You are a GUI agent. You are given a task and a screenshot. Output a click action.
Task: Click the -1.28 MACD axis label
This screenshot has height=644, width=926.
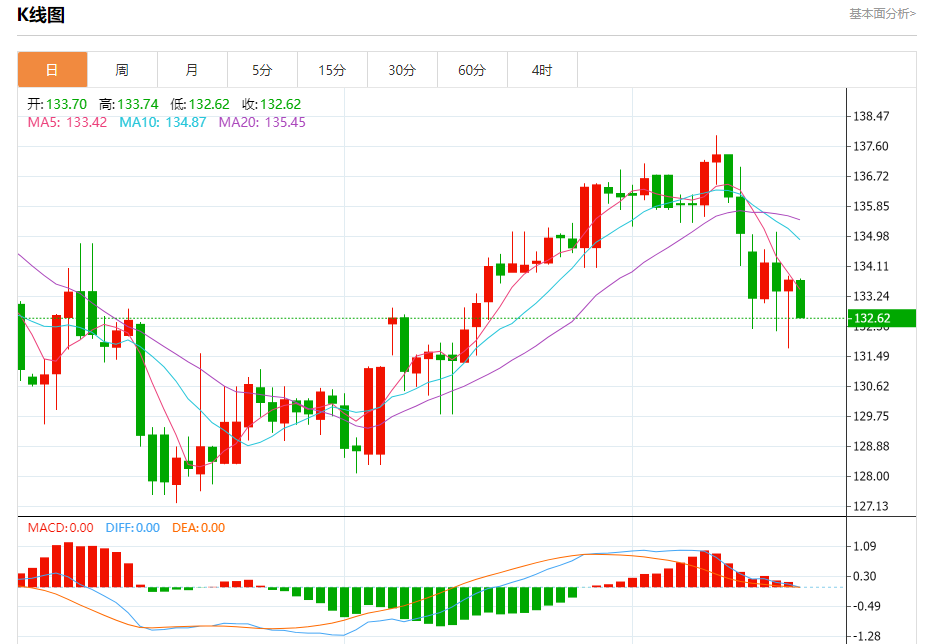click(x=867, y=636)
